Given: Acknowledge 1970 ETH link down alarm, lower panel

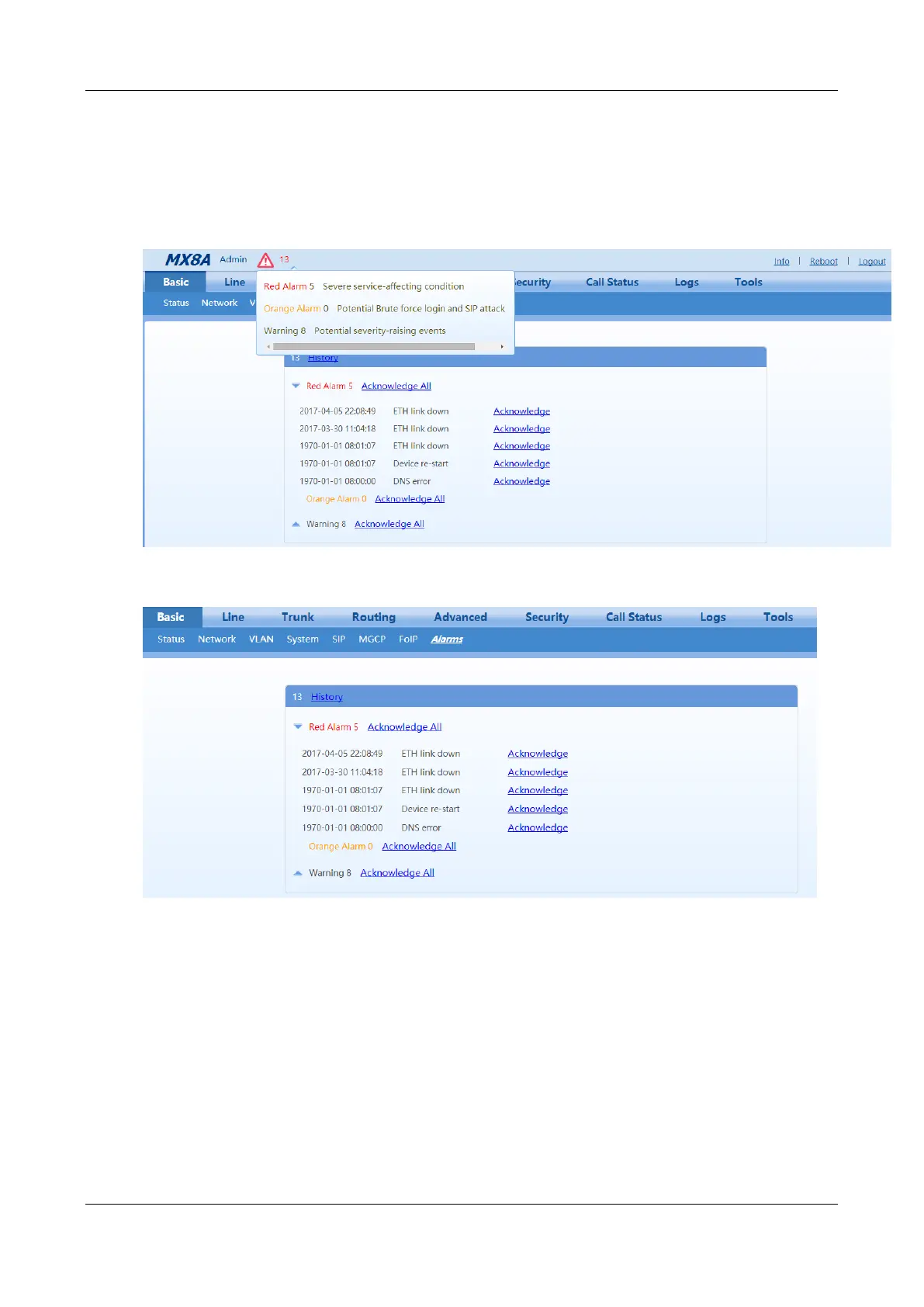Looking at the screenshot, I should click(x=538, y=790).
